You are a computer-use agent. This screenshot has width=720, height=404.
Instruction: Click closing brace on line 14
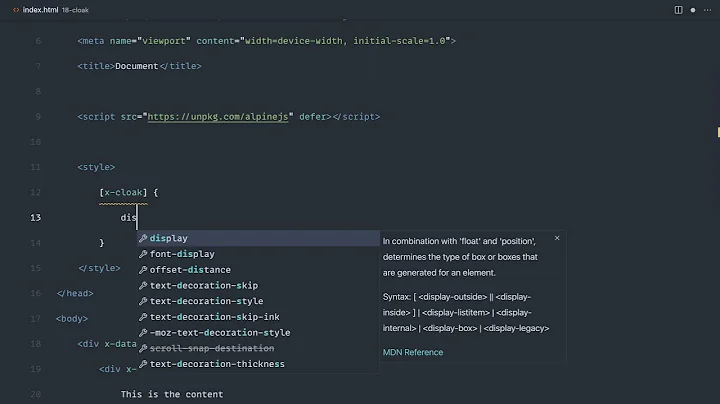(x=101, y=243)
